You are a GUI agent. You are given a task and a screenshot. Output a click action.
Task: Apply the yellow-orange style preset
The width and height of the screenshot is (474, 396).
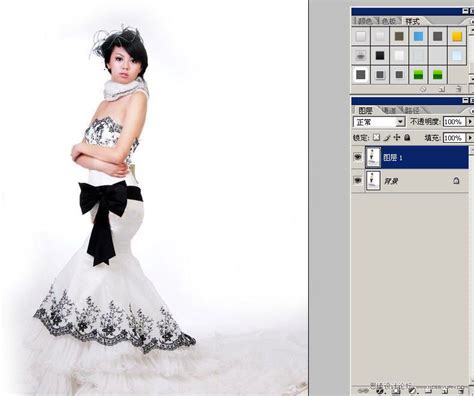(x=457, y=36)
